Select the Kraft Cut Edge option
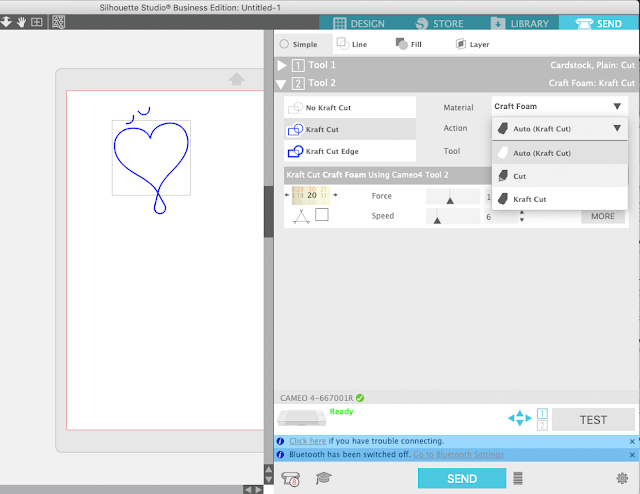Viewport: 640px width, 494px height. tap(350, 151)
